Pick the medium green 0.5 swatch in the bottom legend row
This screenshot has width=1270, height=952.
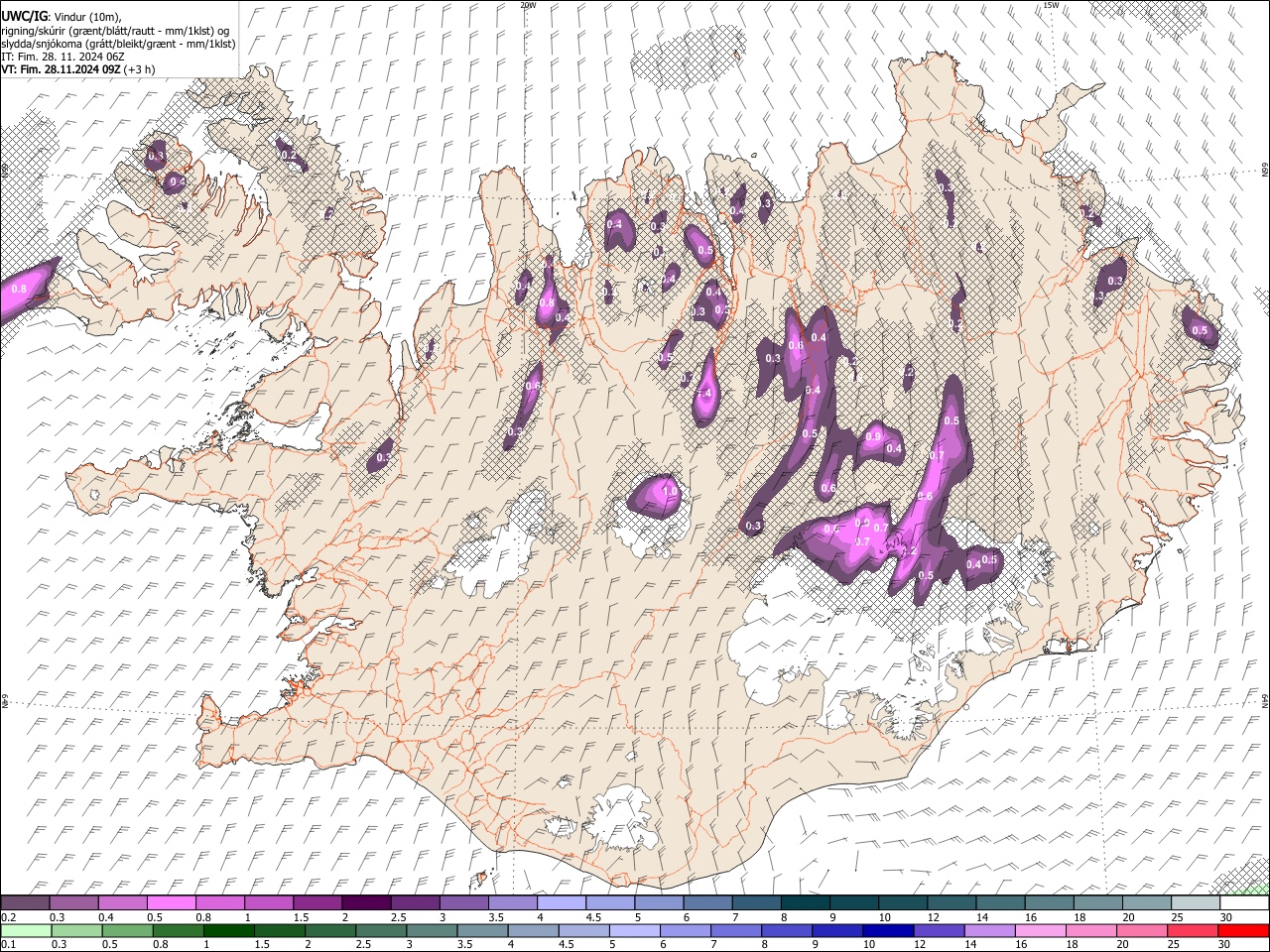coord(128,930)
